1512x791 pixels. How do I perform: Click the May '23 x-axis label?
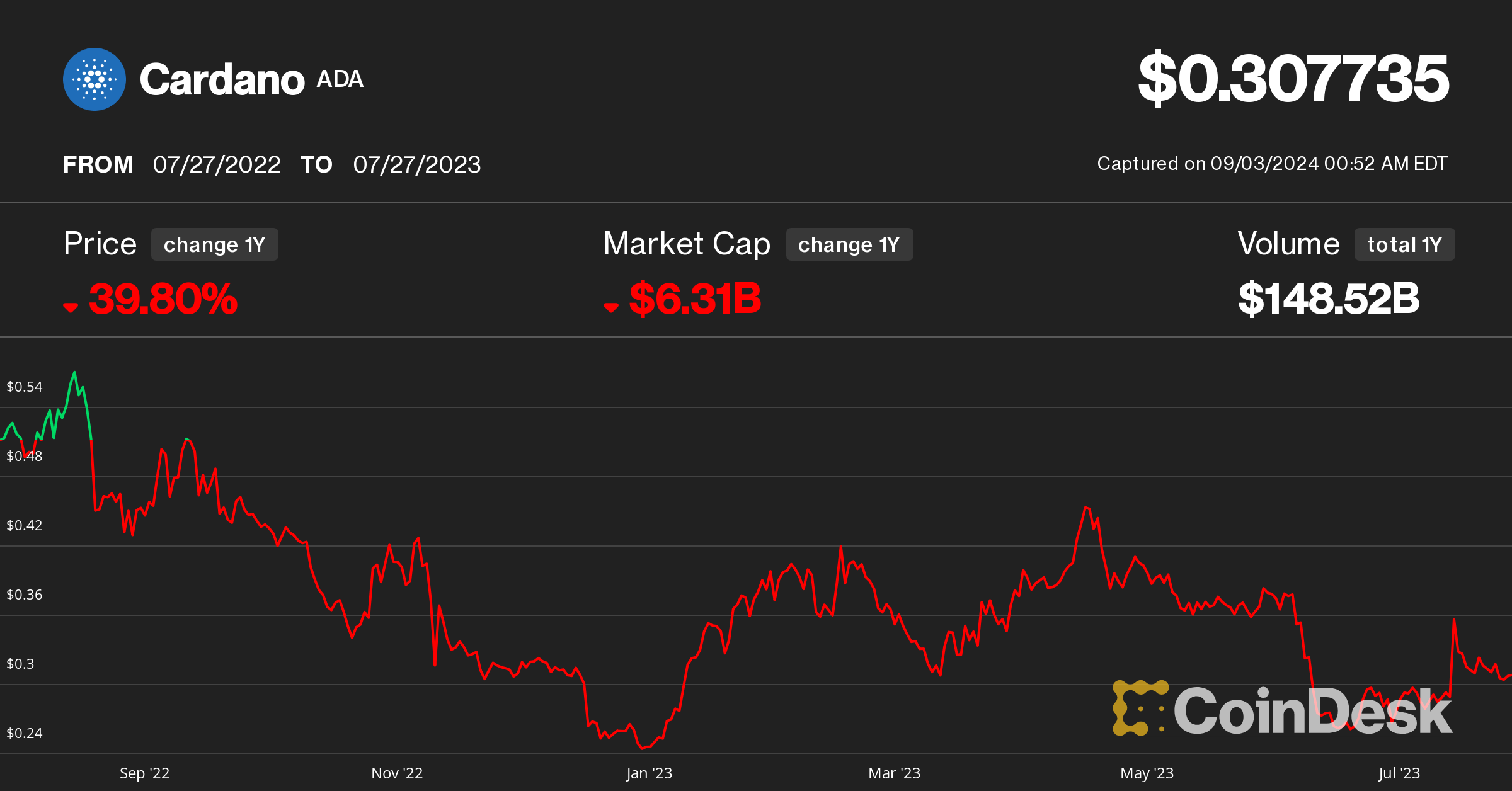point(1147,773)
